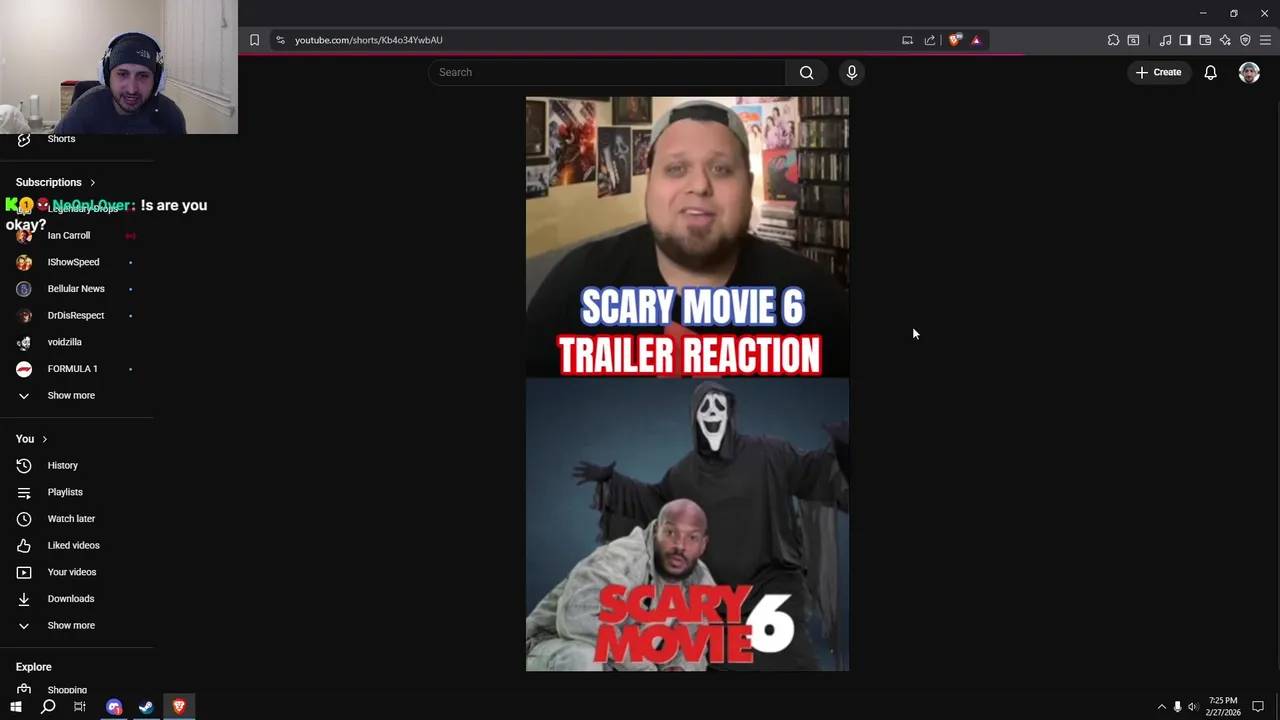The height and width of the screenshot is (720, 1280).
Task: Open the Brave VPN shield icon
Action: pyautogui.click(x=1245, y=40)
